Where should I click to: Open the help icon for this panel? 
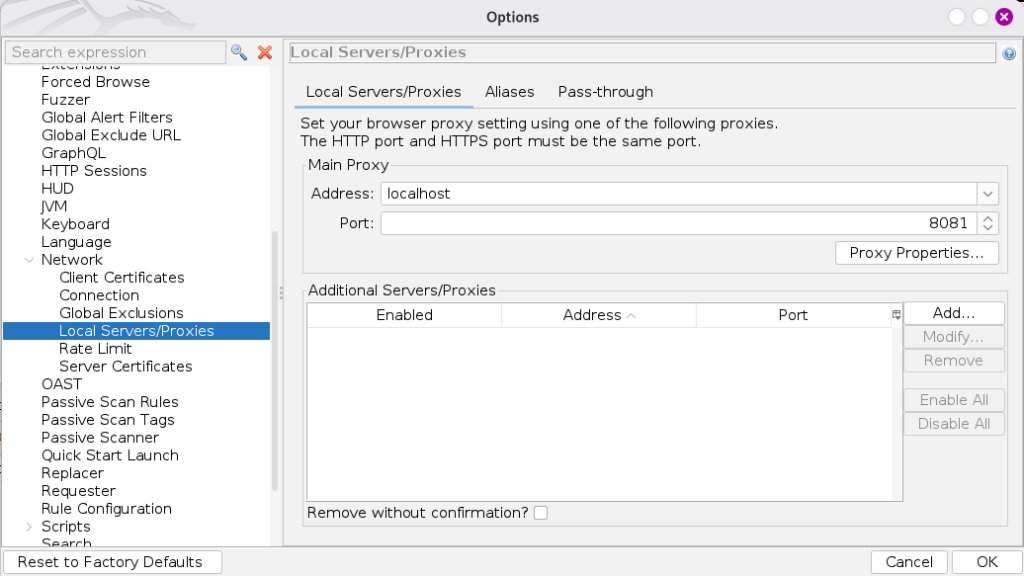click(x=1009, y=54)
